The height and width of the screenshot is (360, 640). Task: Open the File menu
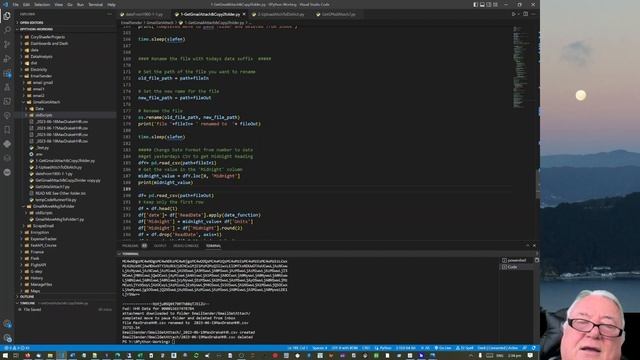pyautogui.click(x=16, y=4)
